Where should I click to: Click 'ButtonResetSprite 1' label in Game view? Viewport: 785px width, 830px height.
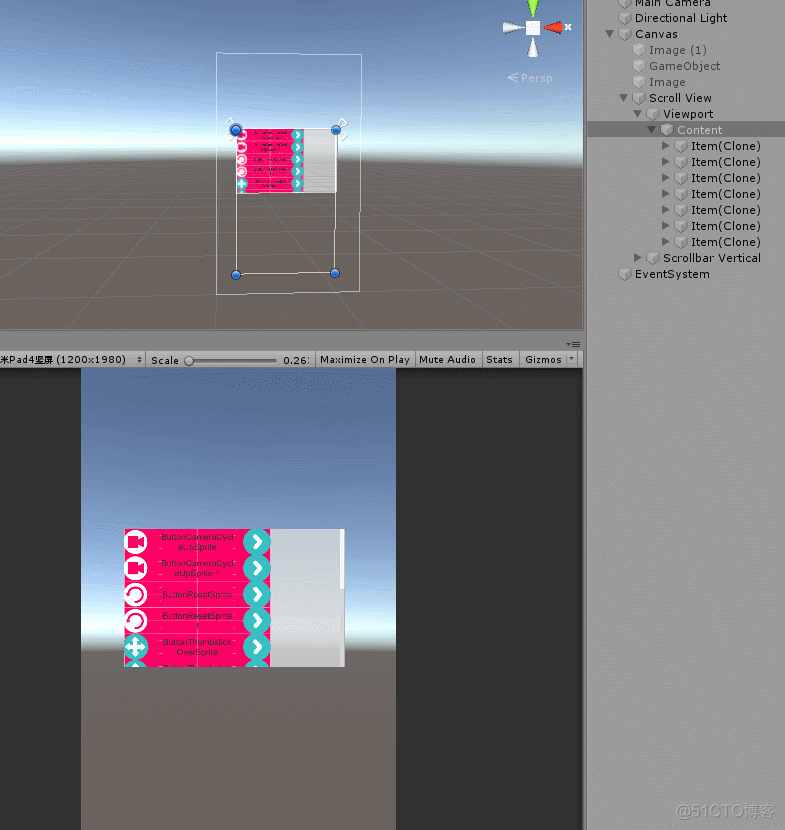pos(197,620)
